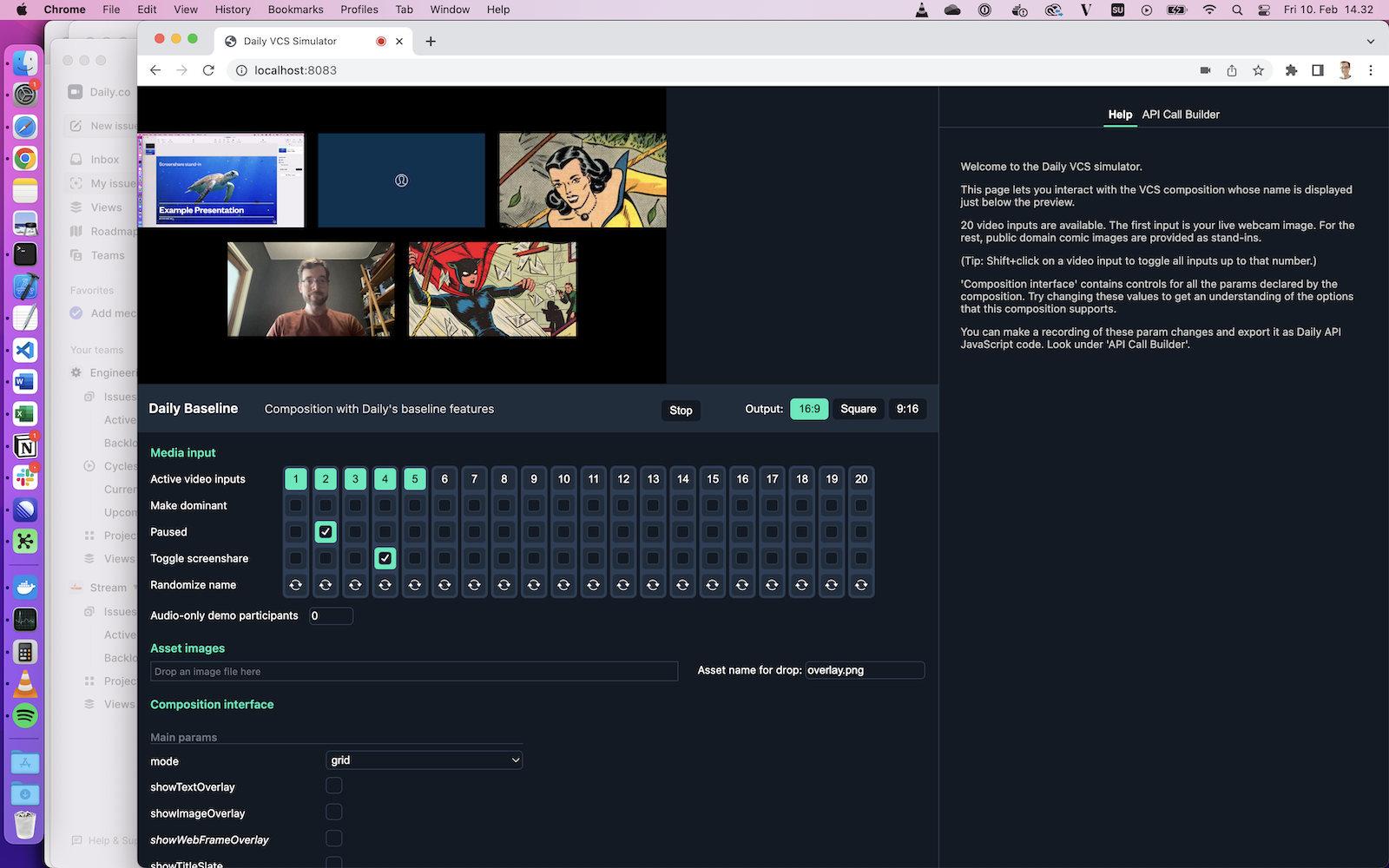Set output to Square
The image size is (1389, 868).
[859, 409]
